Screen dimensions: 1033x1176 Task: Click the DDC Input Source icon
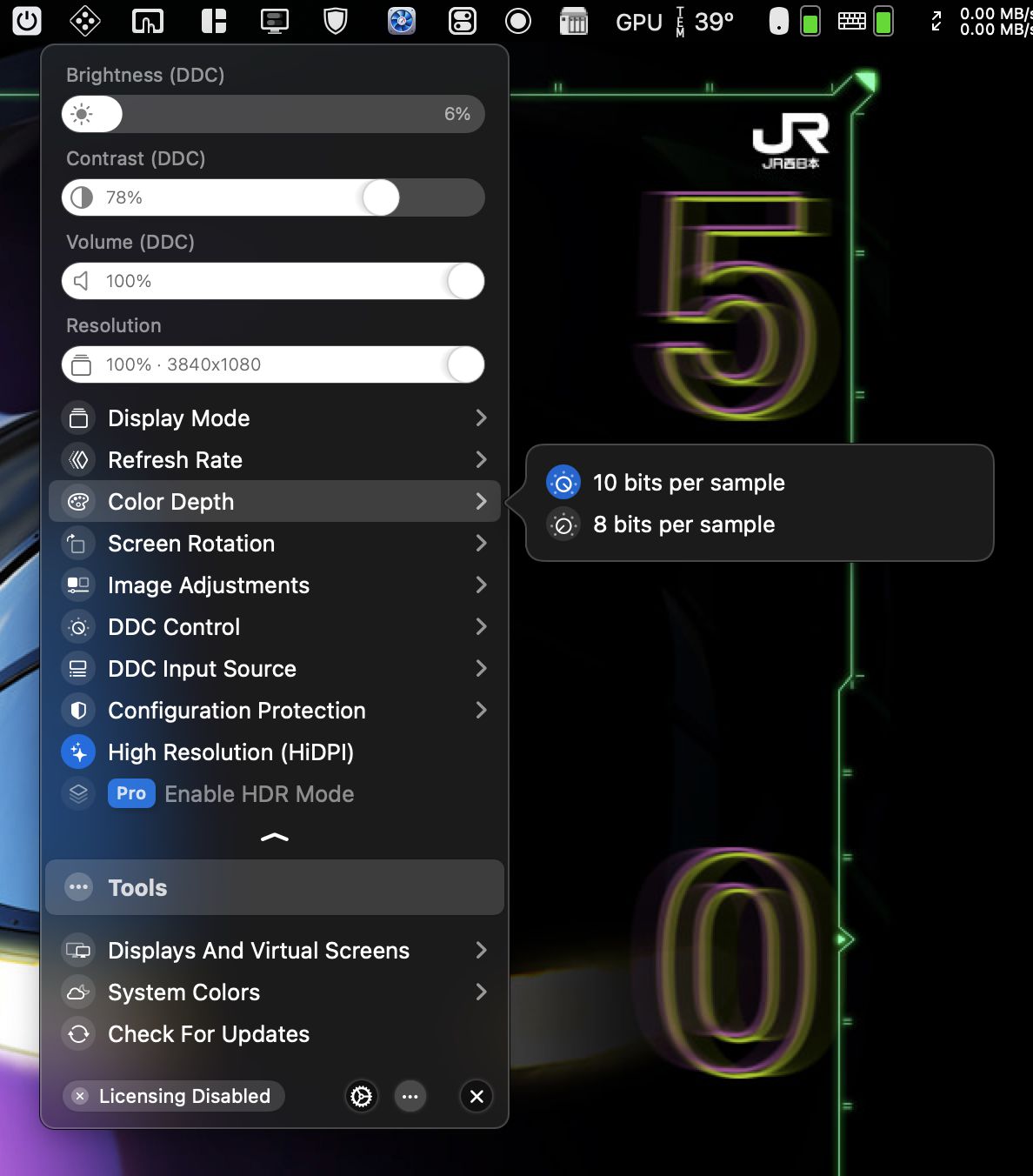(x=78, y=669)
